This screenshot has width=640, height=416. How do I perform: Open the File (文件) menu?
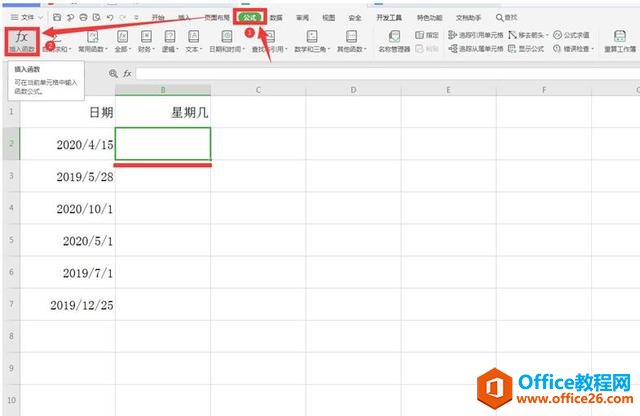[x=27, y=18]
